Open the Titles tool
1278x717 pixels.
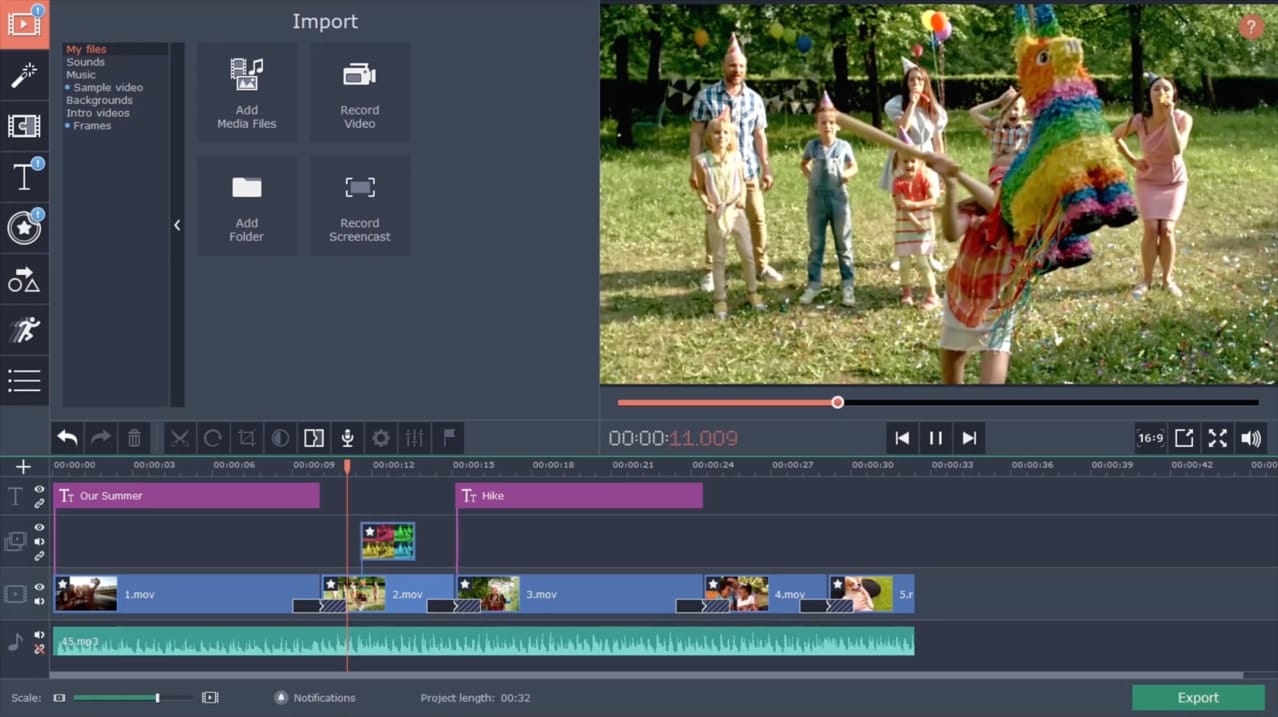coord(24,177)
